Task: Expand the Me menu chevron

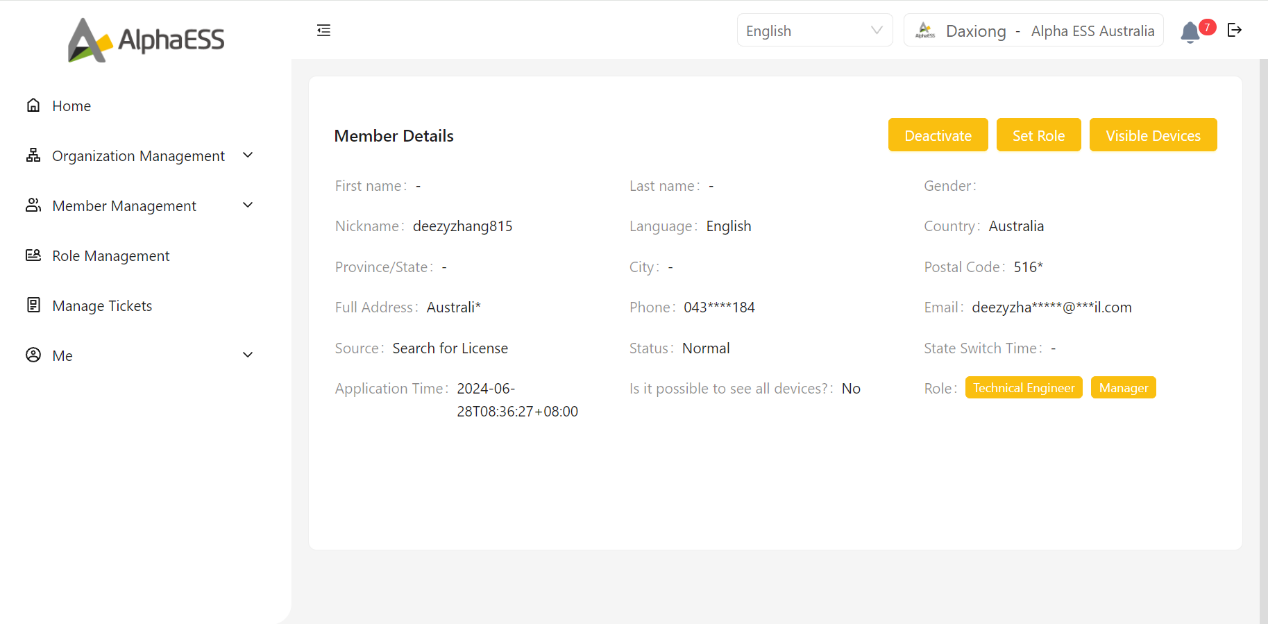Action: click(x=248, y=355)
